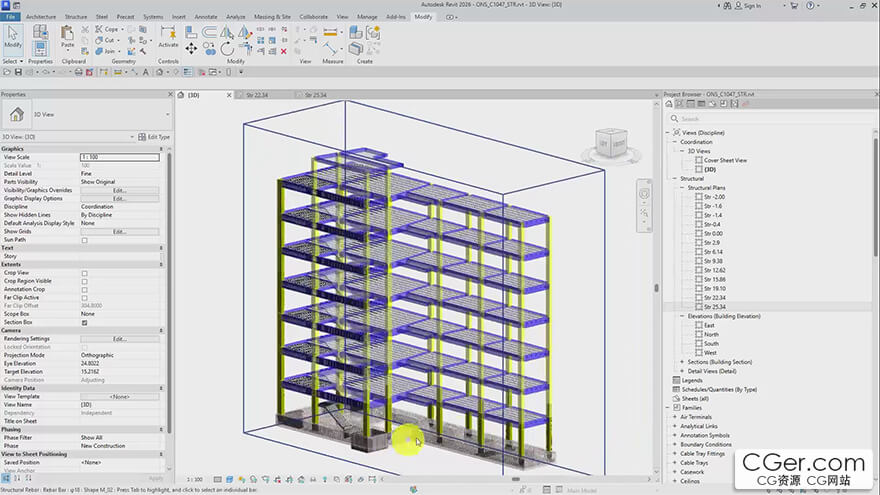This screenshot has height=495, width=880.
Task: Click the Offset tool icon
Action: (209, 33)
